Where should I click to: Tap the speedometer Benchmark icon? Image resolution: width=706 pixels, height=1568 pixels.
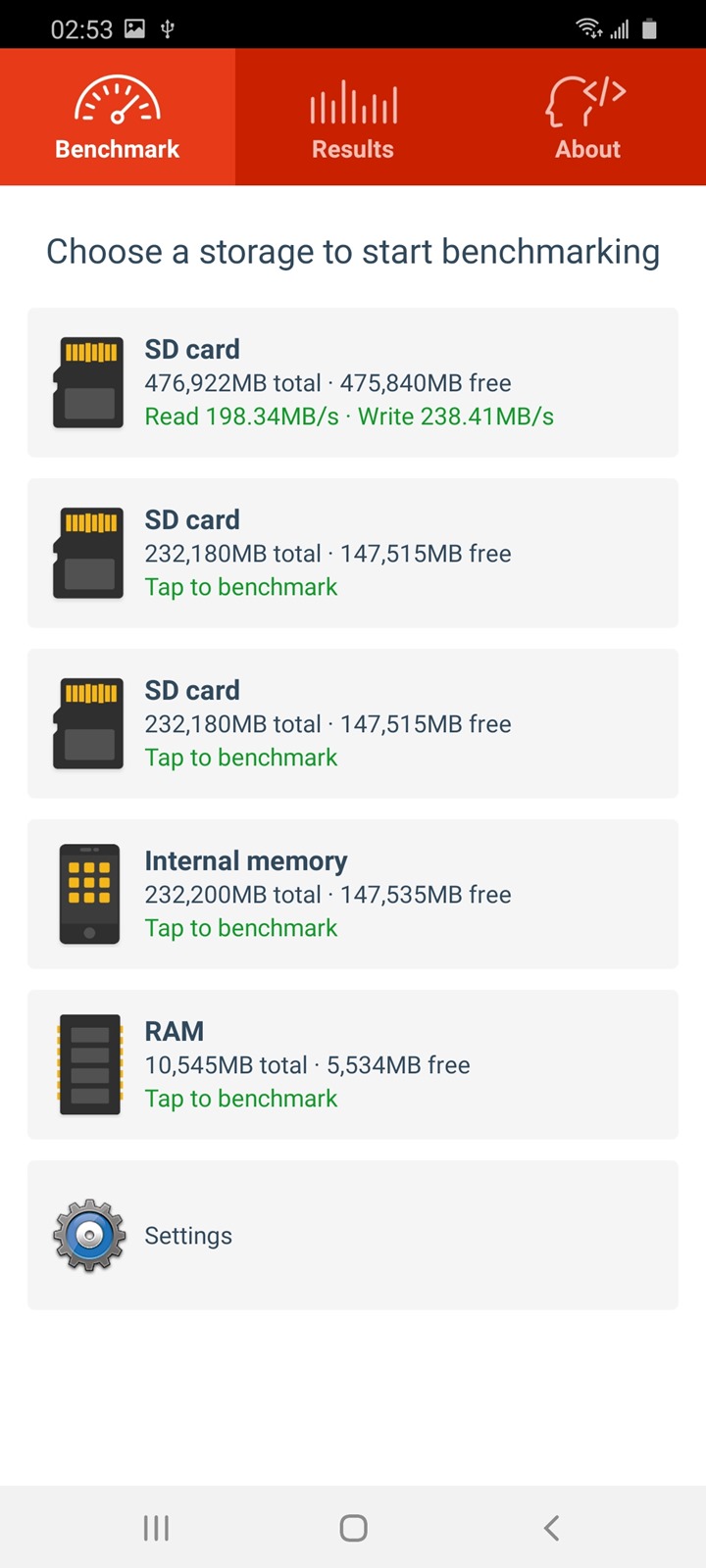(118, 101)
